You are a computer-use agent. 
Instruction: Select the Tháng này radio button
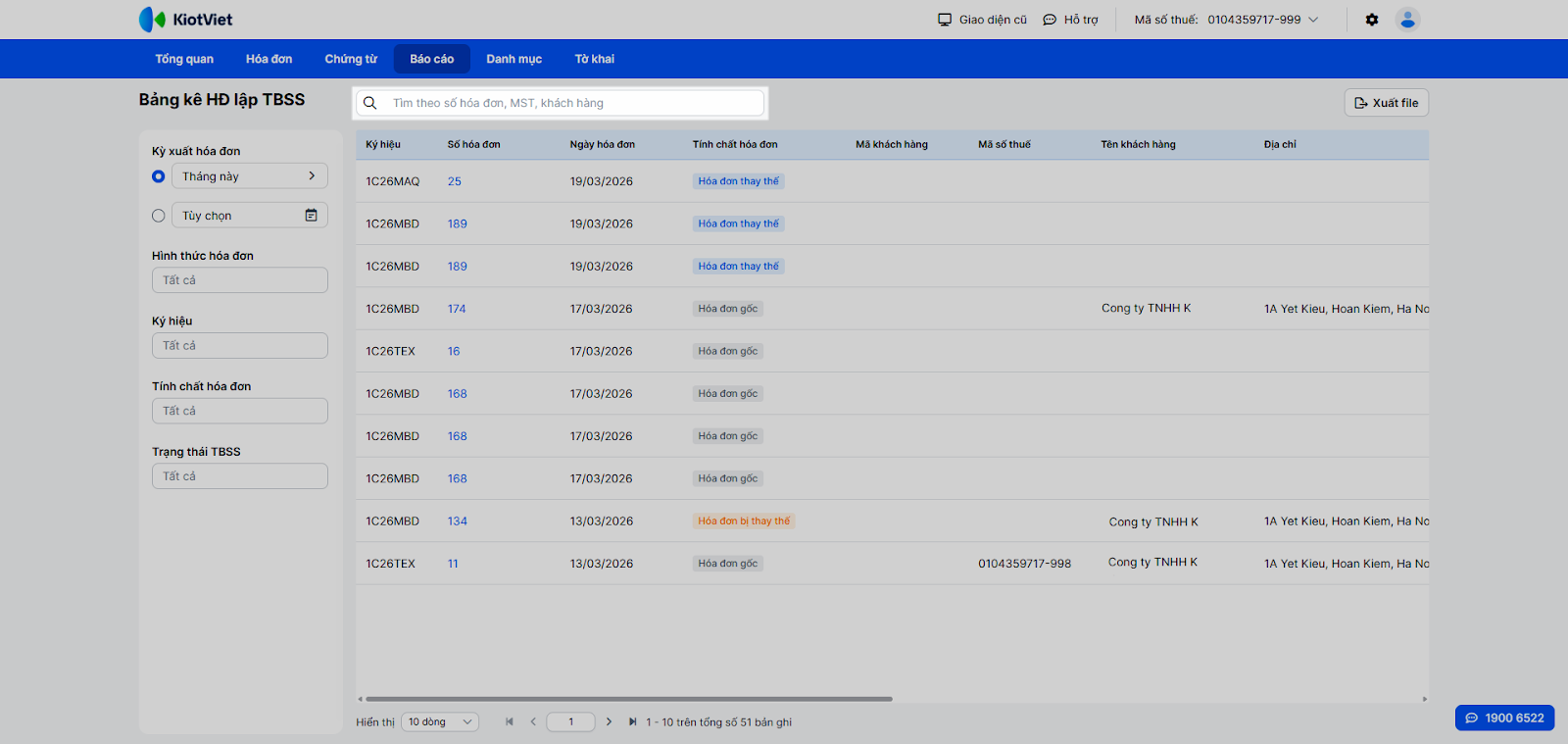point(159,176)
